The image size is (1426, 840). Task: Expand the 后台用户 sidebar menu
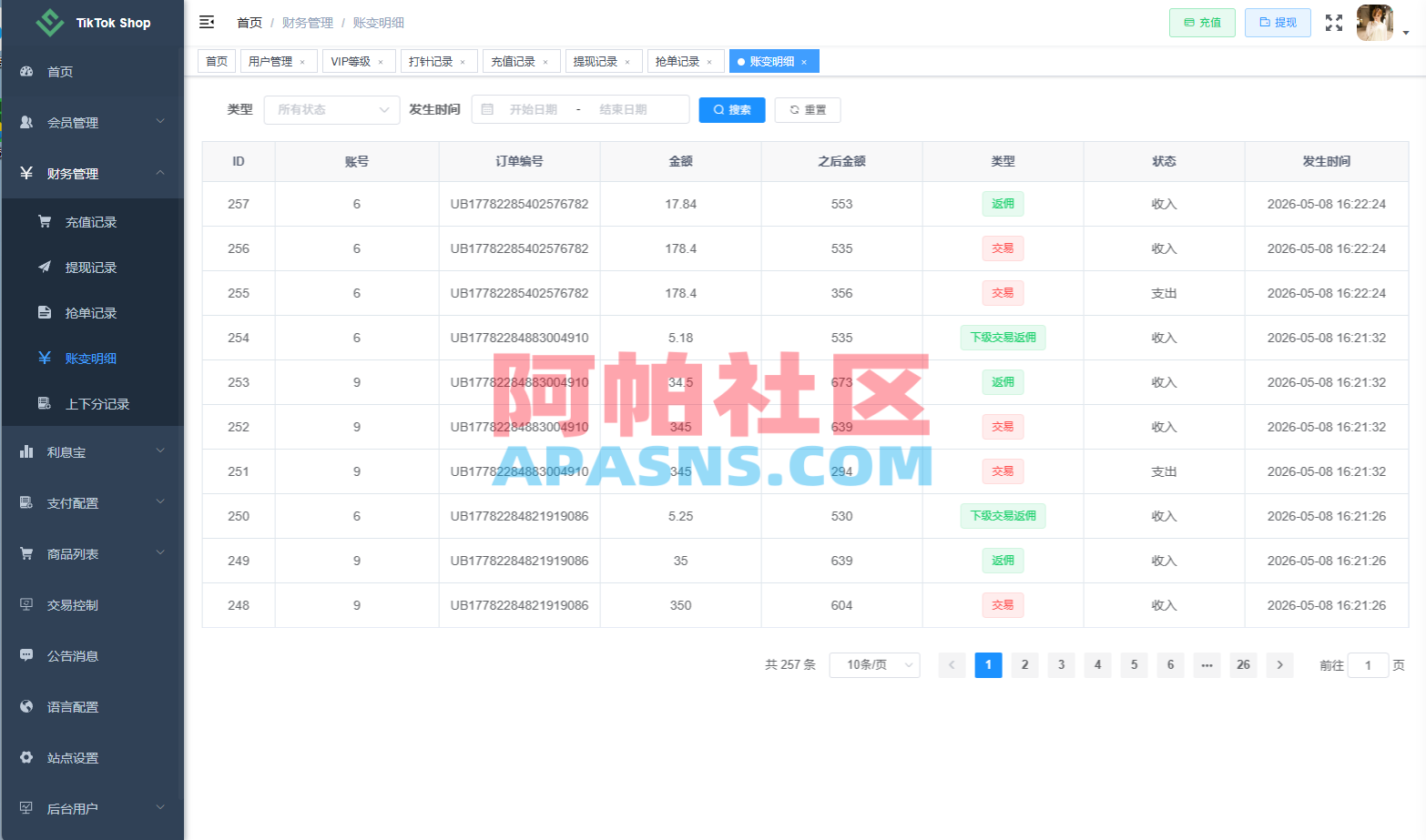[93, 808]
